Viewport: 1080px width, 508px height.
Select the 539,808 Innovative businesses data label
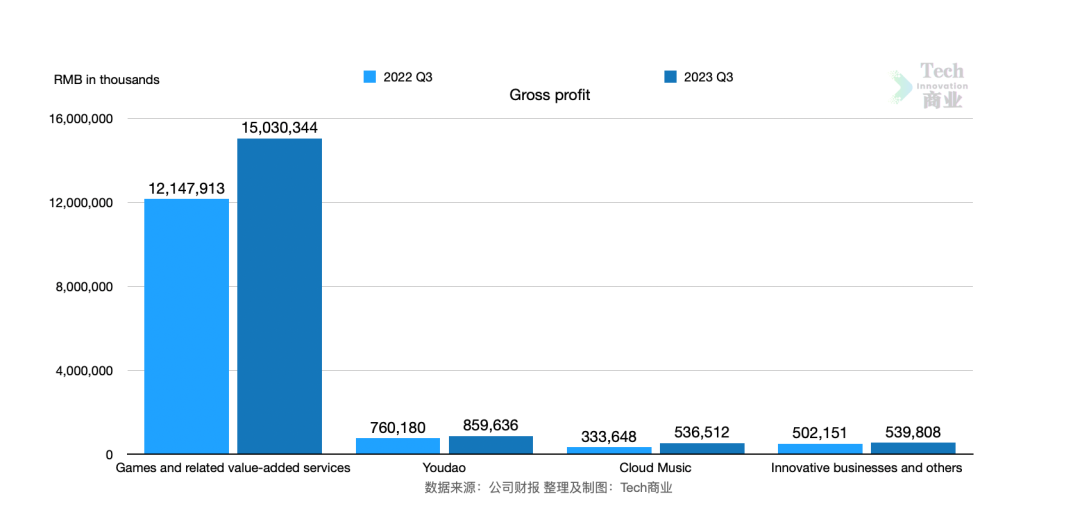[913, 432]
